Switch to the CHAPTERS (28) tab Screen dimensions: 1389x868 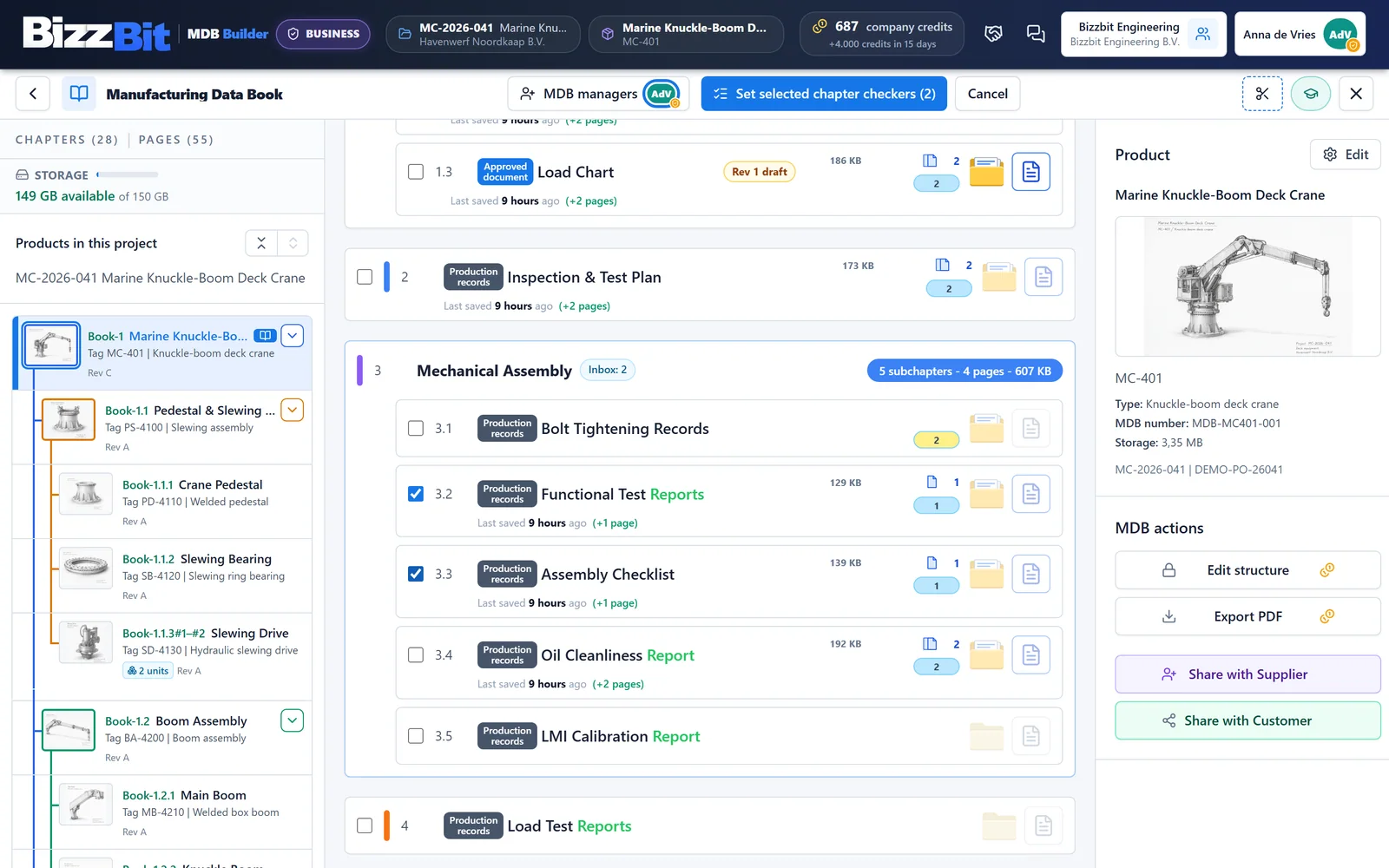(x=67, y=140)
